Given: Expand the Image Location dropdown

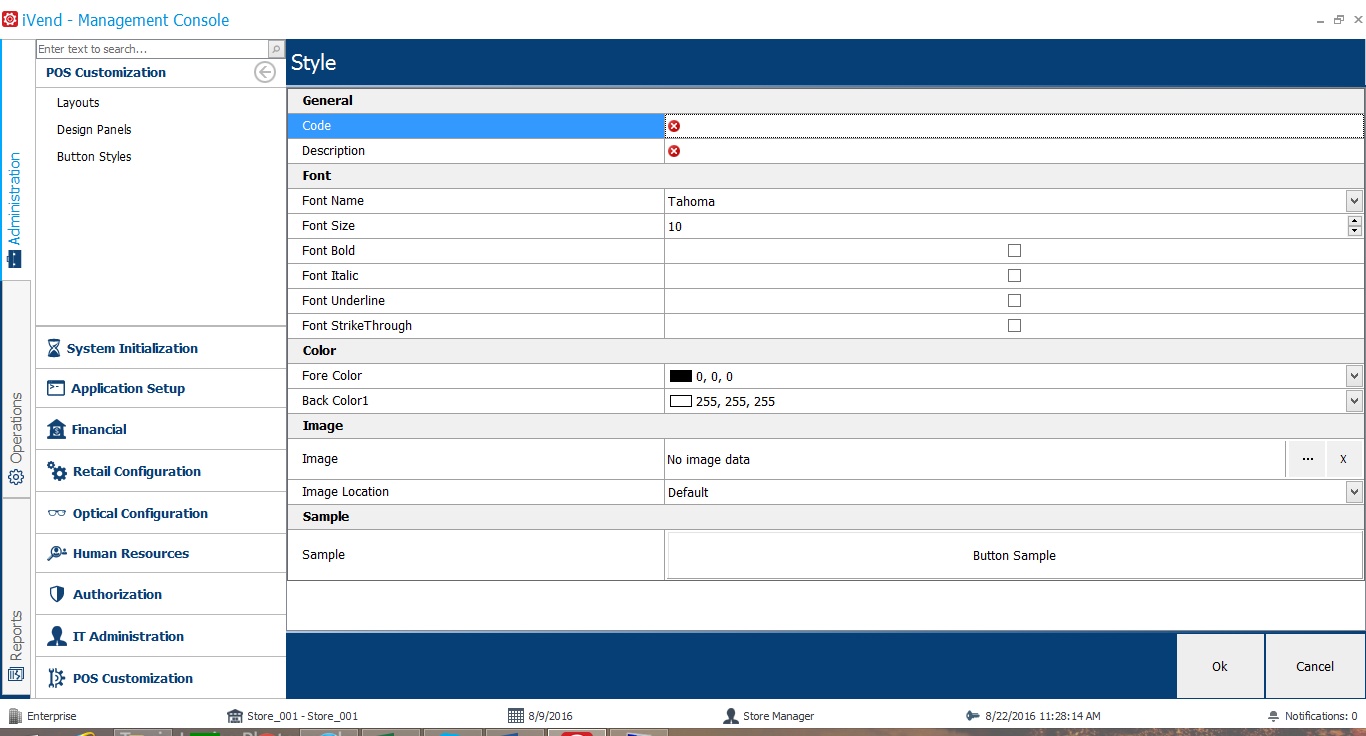Looking at the screenshot, I should click(x=1354, y=492).
